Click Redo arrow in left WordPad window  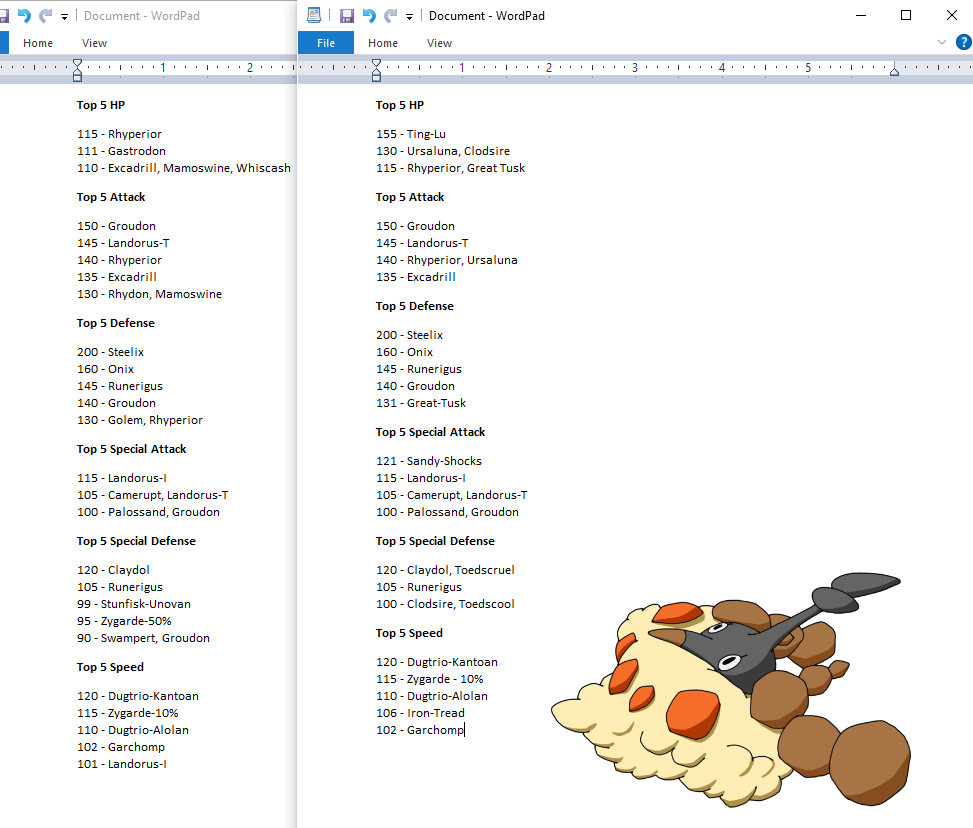pos(45,16)
